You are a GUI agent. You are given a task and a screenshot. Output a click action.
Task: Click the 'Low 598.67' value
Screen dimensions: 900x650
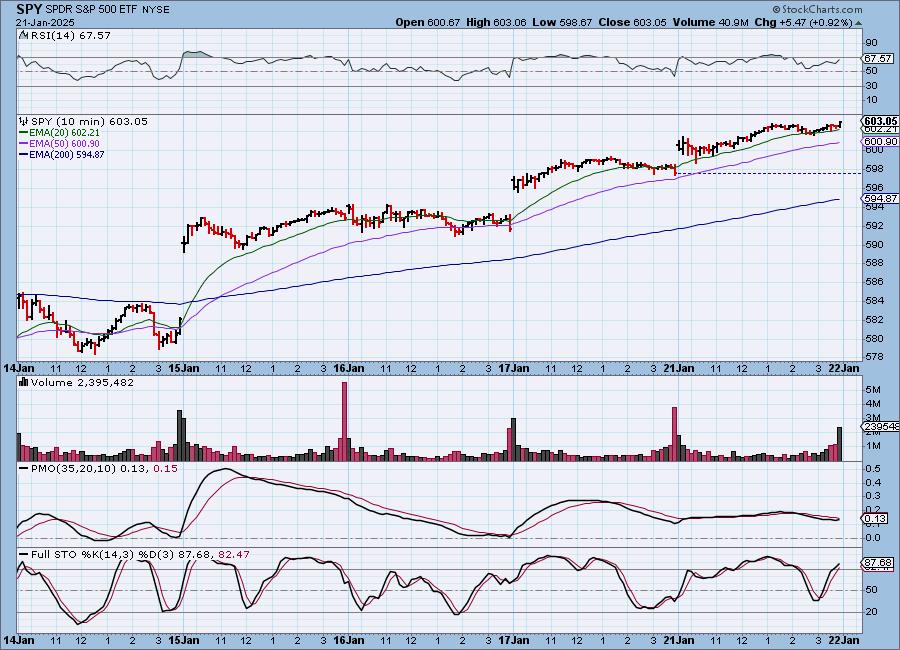click(x=562, y=22)
